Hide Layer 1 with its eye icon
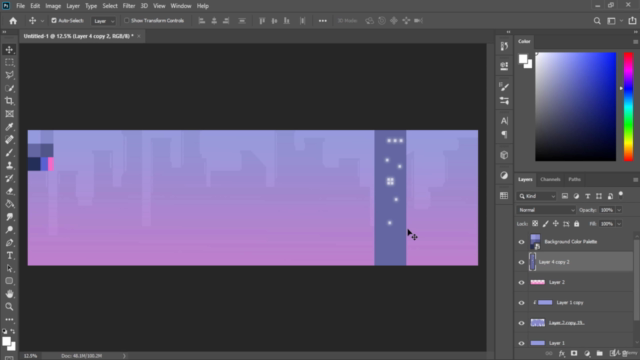This screenshot has height=360, width=640. point(521,343)
